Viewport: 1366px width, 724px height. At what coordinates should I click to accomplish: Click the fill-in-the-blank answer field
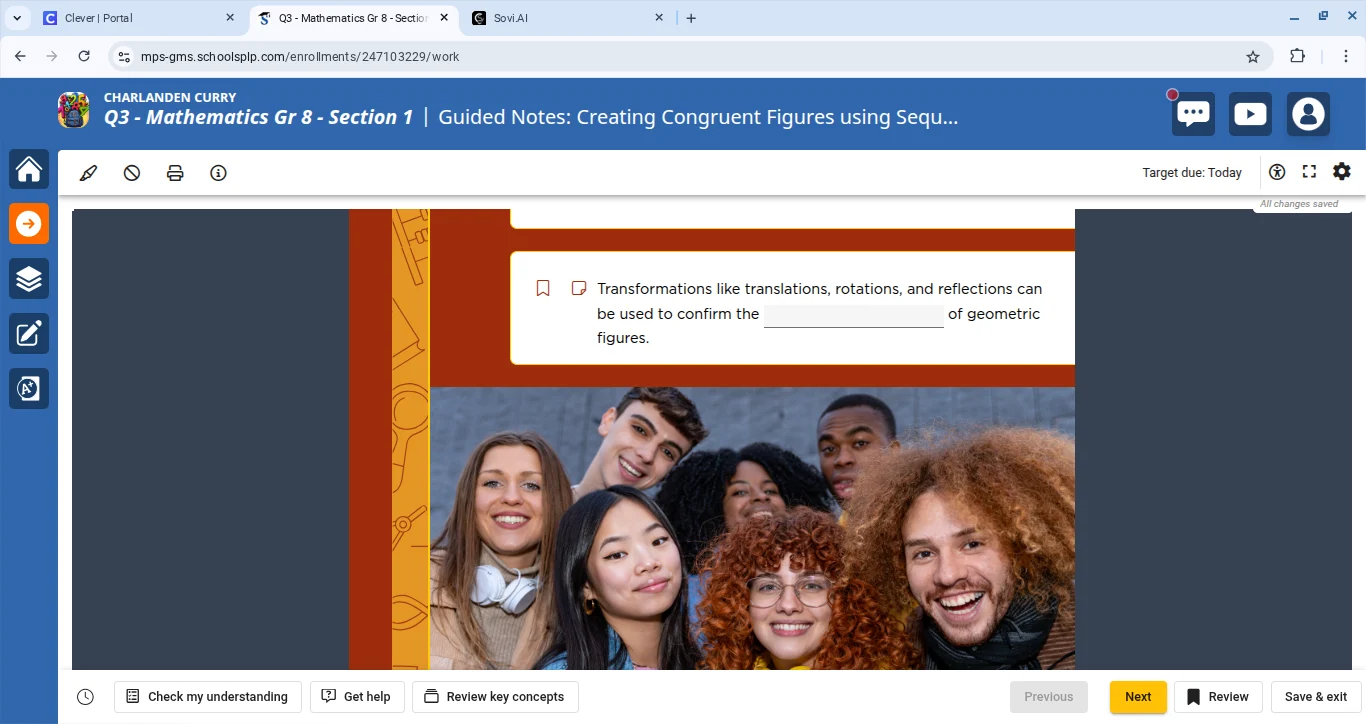853,315
